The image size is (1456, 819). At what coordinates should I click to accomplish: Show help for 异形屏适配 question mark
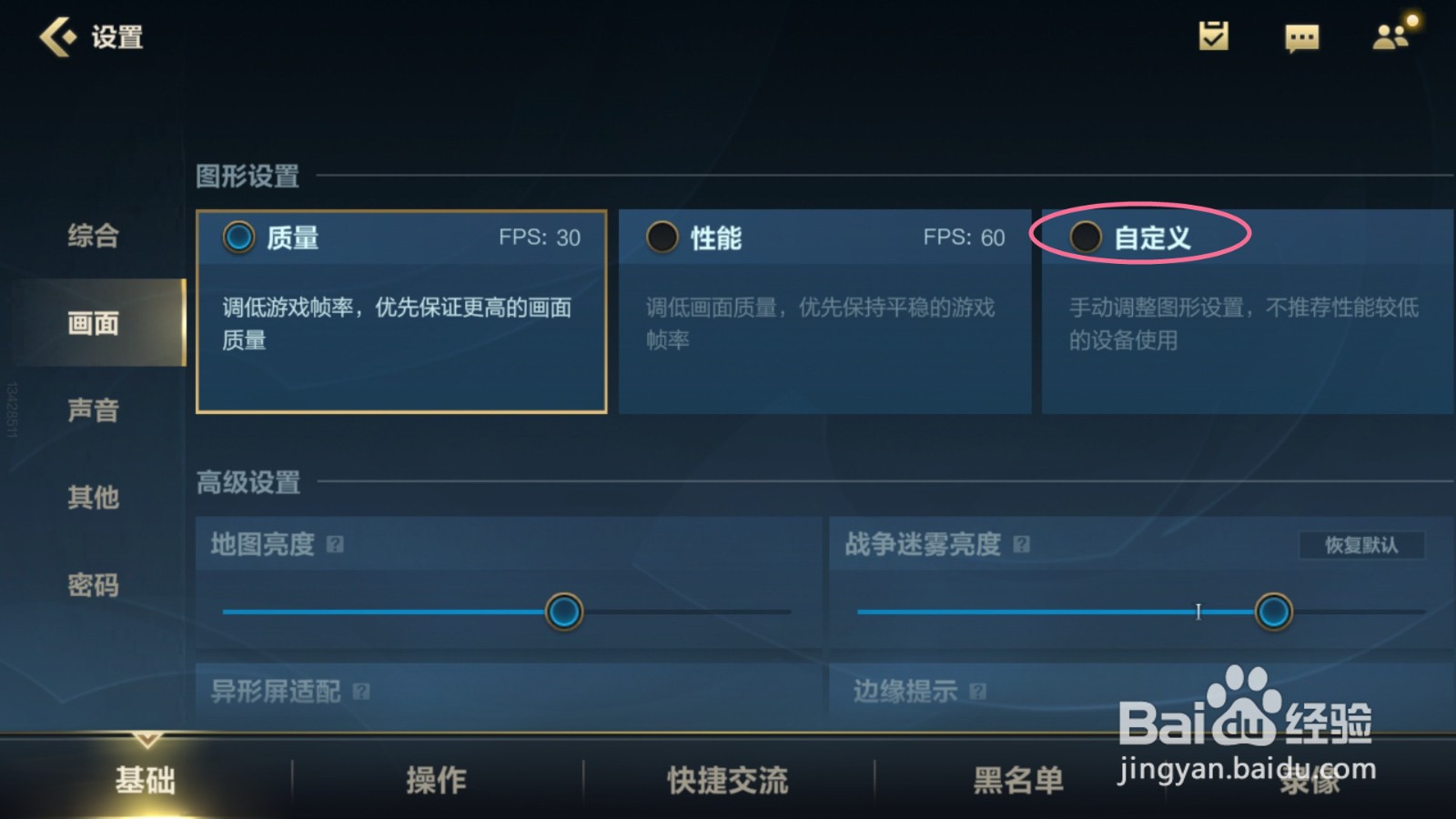361,692
